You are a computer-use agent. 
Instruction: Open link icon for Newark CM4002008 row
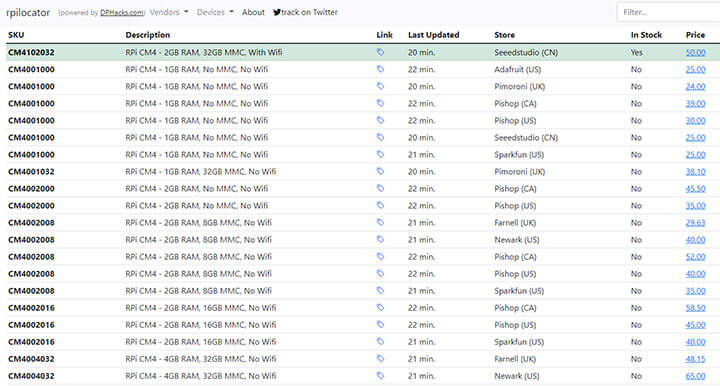coord(380,239)
